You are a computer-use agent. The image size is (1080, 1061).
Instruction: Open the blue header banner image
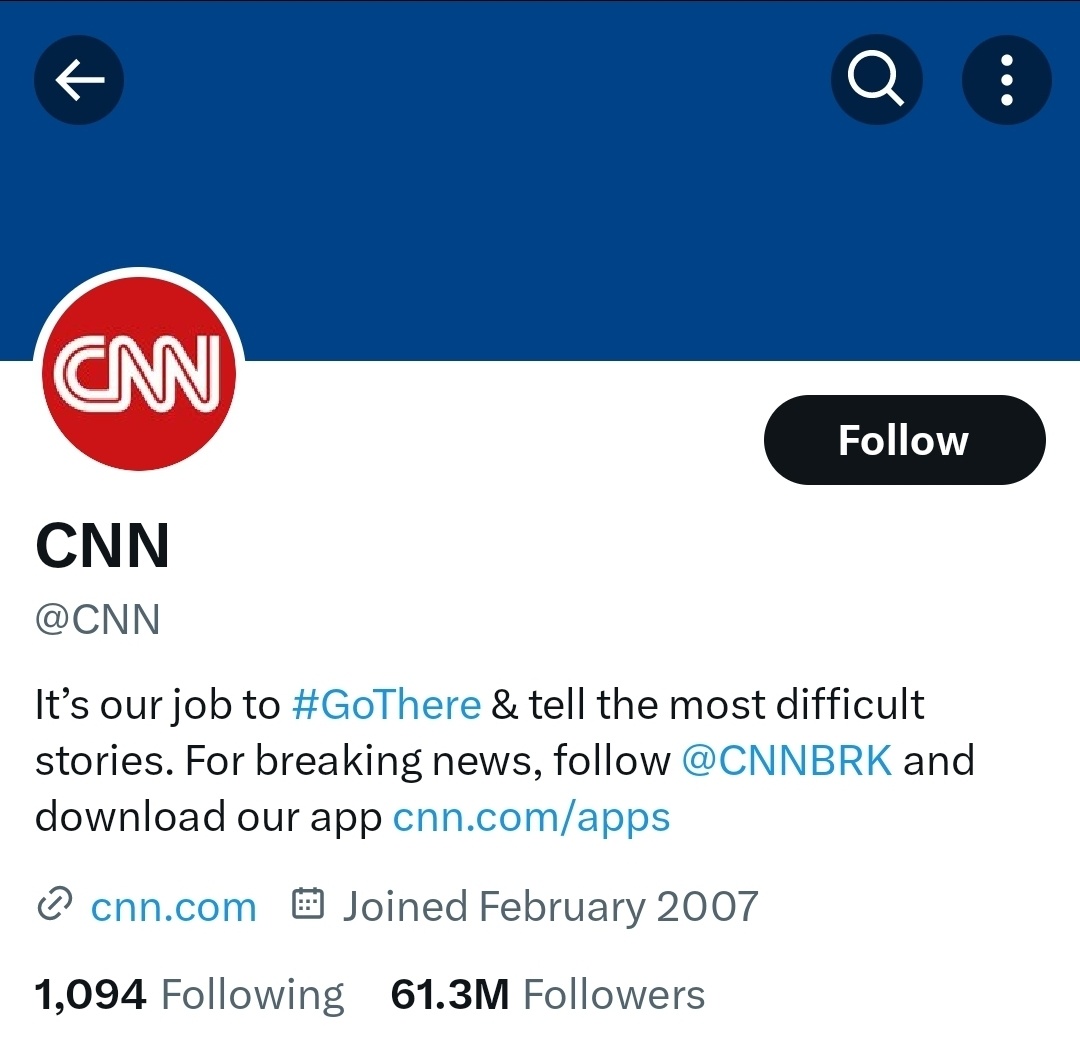coord(540,181)
